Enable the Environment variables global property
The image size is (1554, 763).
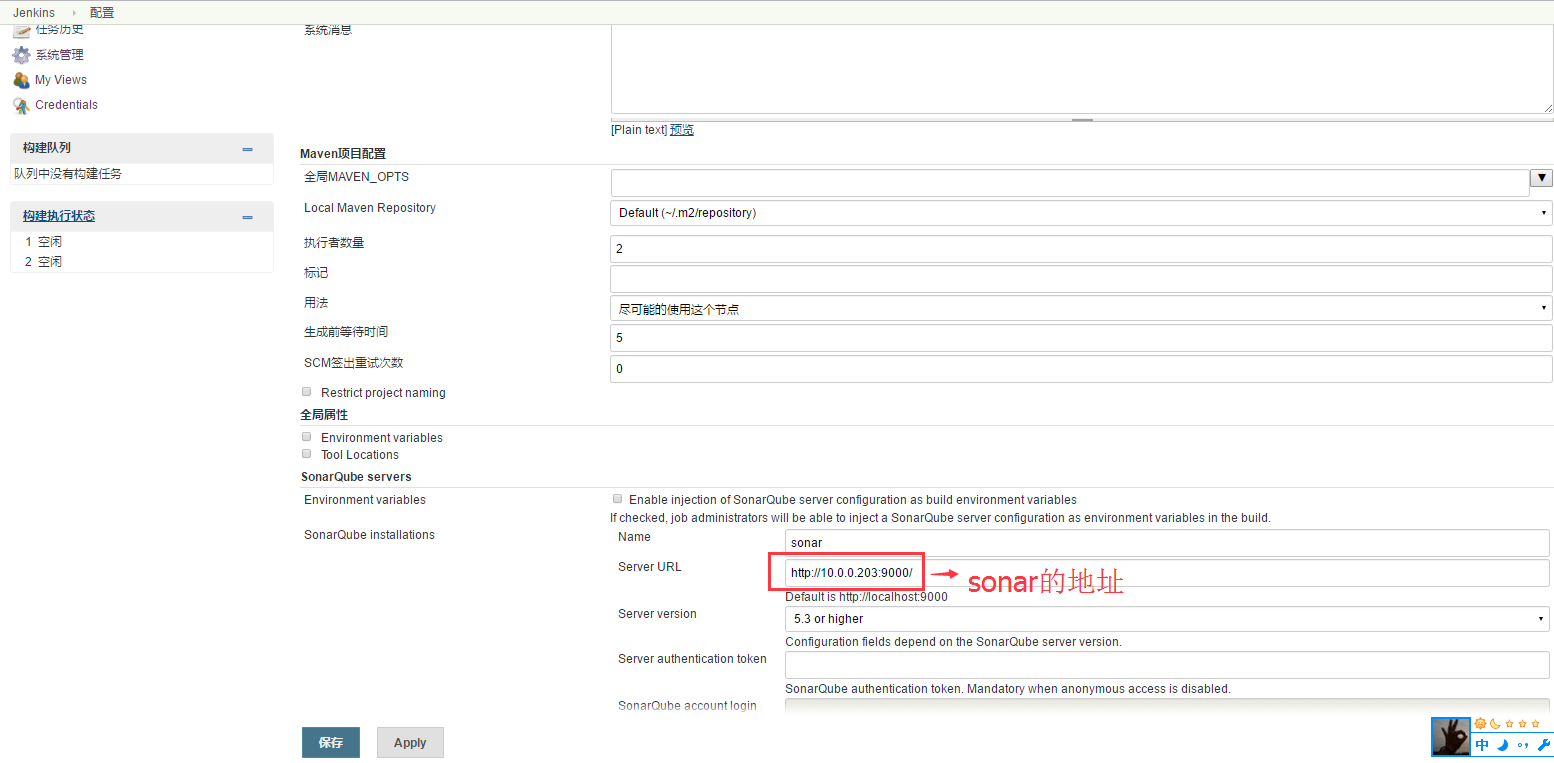point(307,437)
